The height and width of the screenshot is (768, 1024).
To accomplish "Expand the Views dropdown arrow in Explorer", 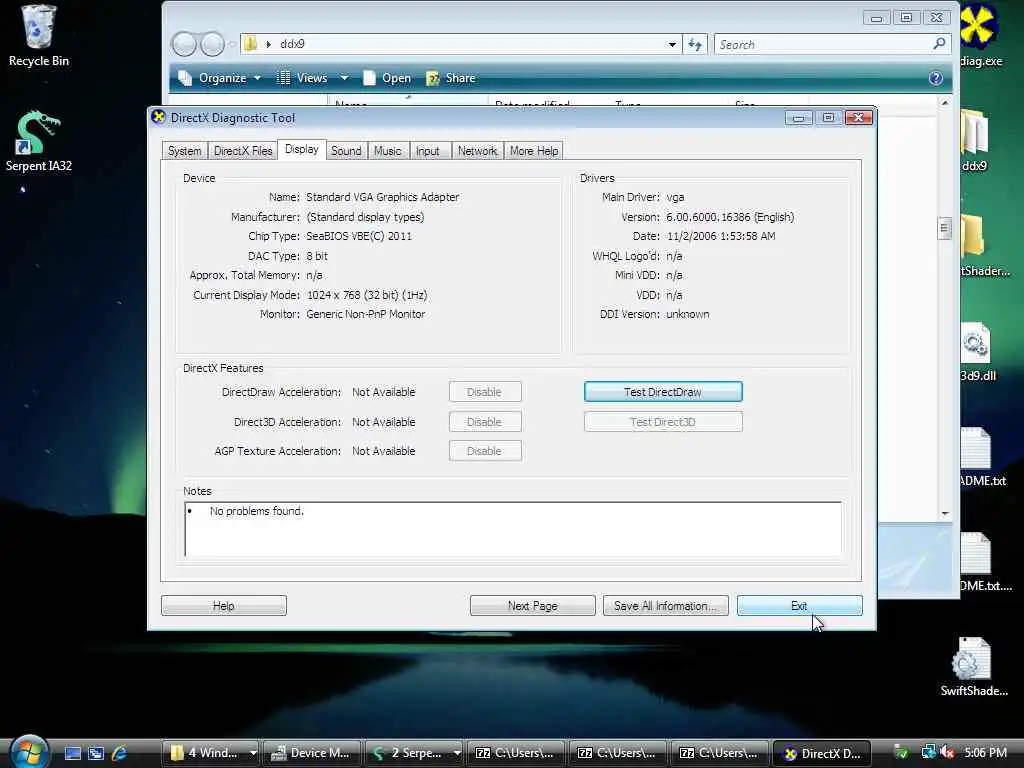I will [344, 78].
